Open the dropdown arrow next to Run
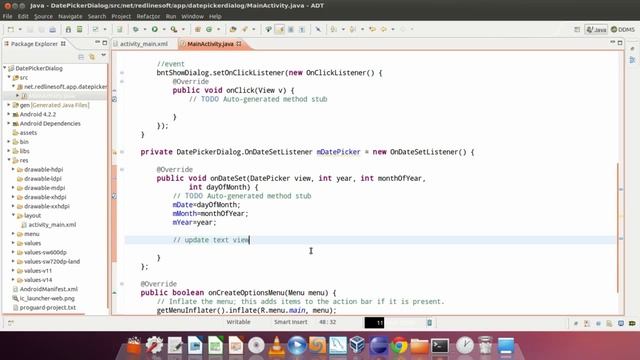The width and height of the screenshot is (640, 360). (x=164, y=29)
